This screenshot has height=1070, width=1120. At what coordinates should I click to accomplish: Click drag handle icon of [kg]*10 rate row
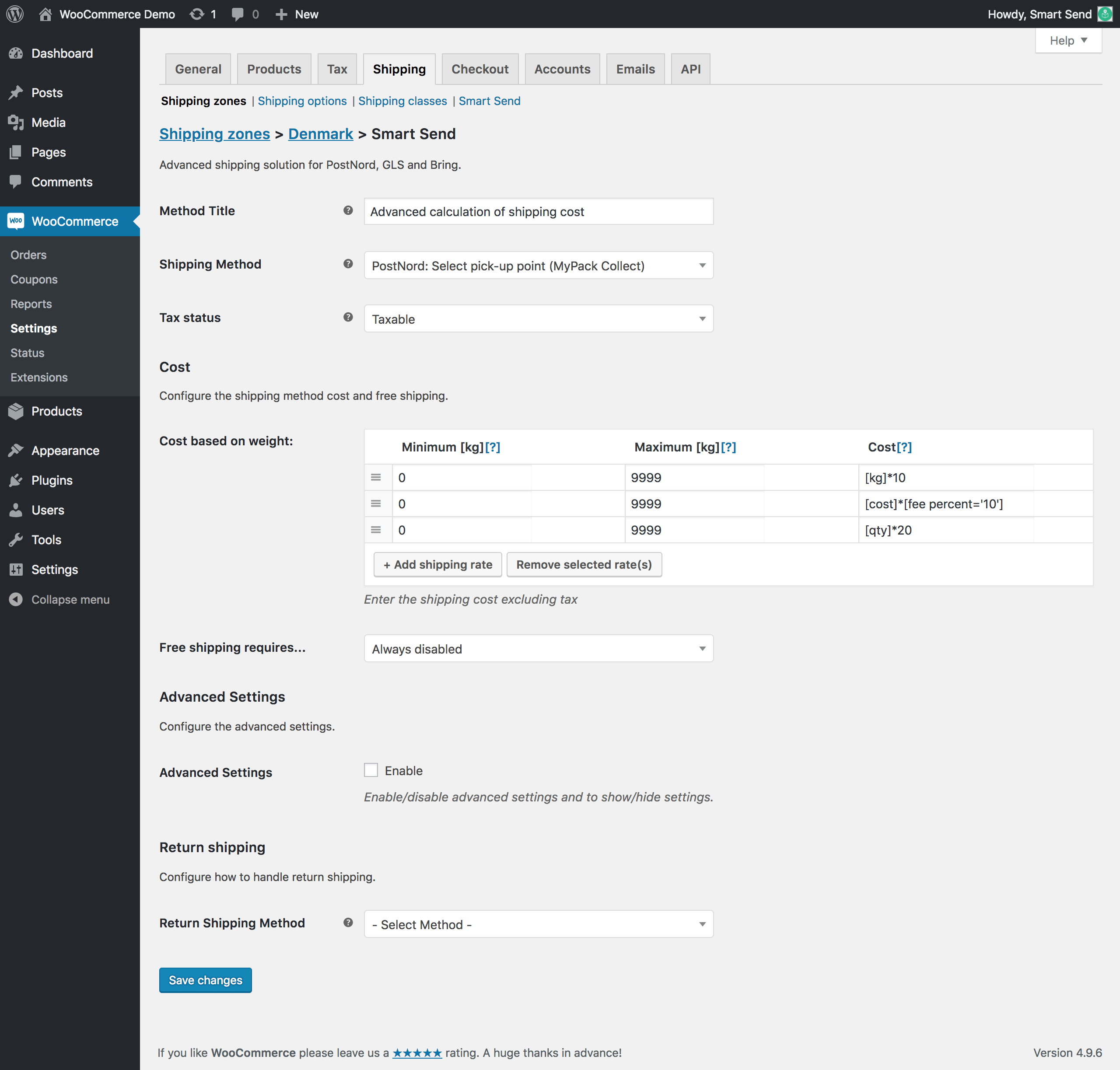coord(376,477)
